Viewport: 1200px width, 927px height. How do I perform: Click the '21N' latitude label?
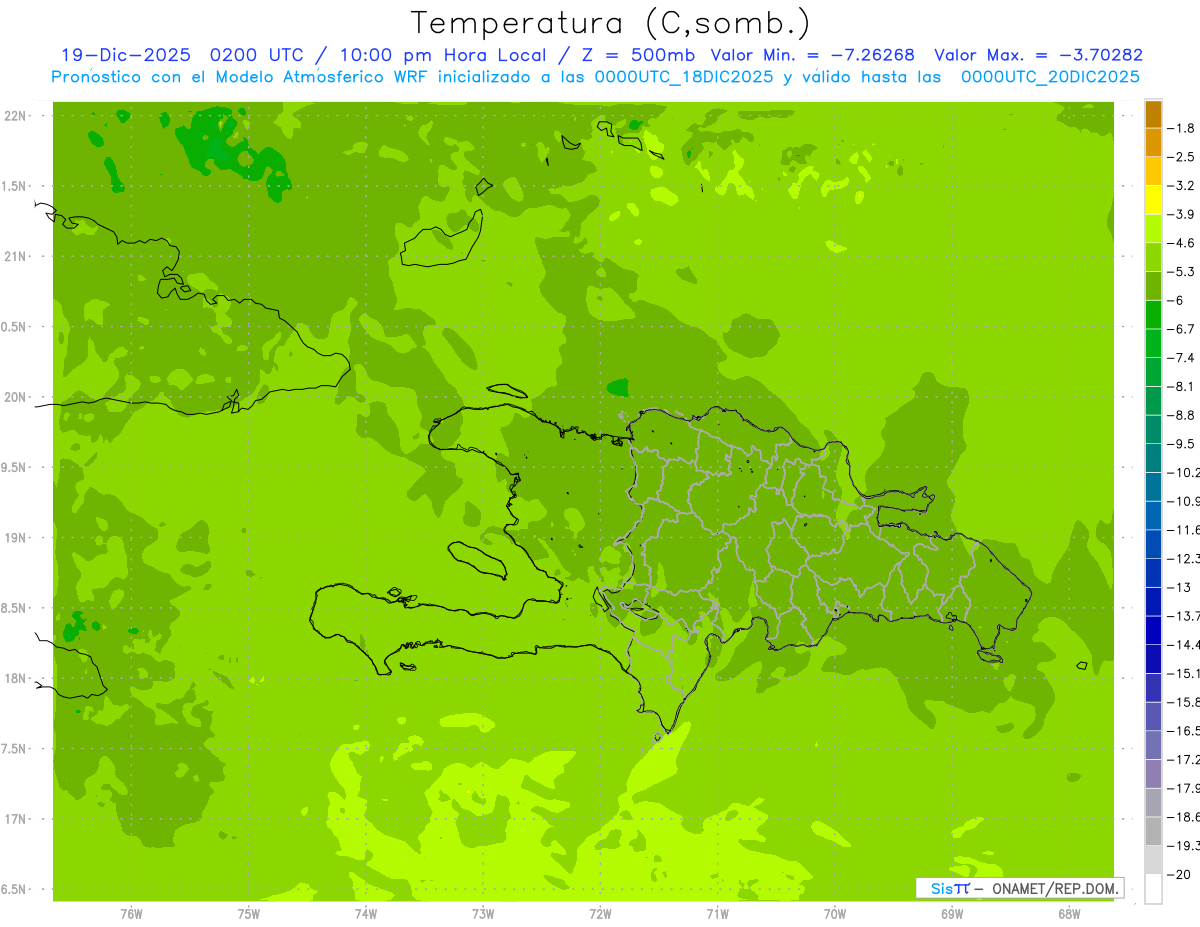pyautogui.click(x=17, y=256)
